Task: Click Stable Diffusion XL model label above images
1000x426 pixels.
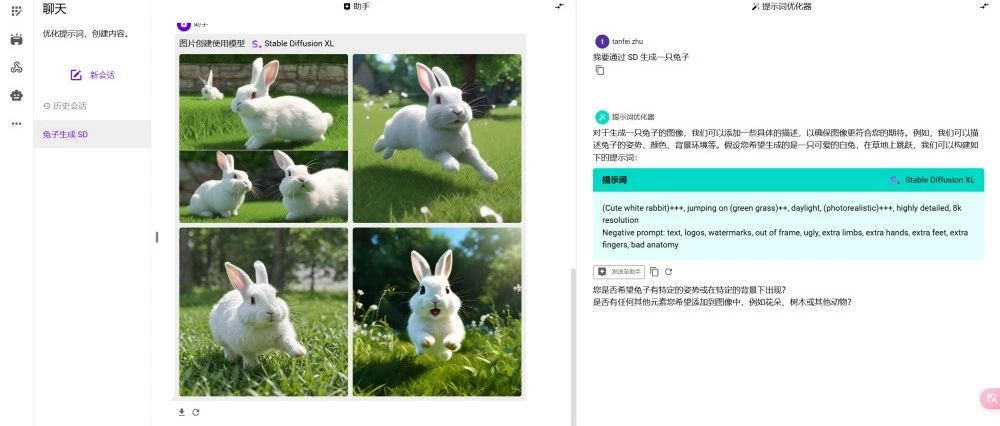Action: [x=293, y=43]
